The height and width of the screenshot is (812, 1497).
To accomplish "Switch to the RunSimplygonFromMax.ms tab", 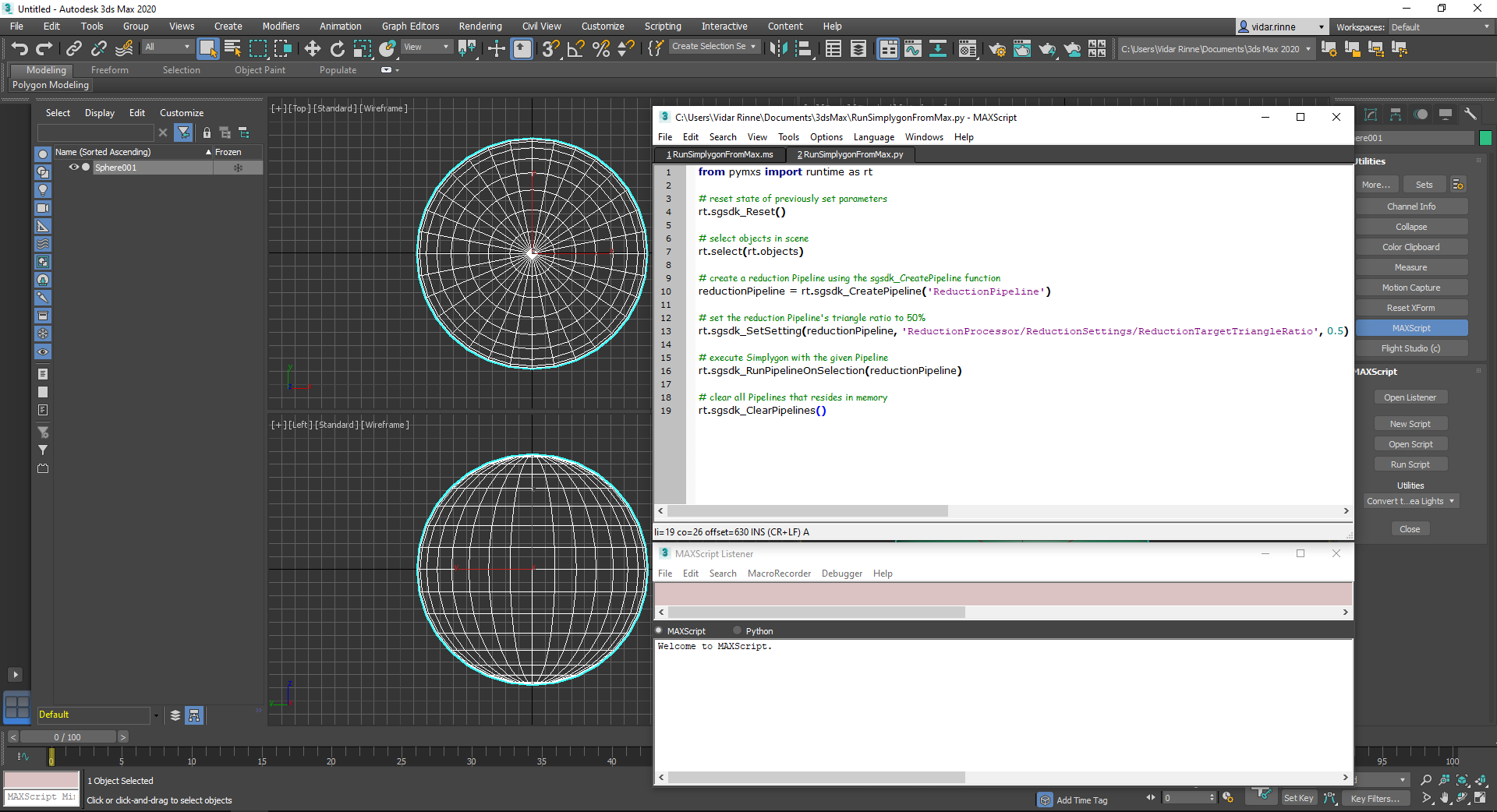I will (720, 154).
